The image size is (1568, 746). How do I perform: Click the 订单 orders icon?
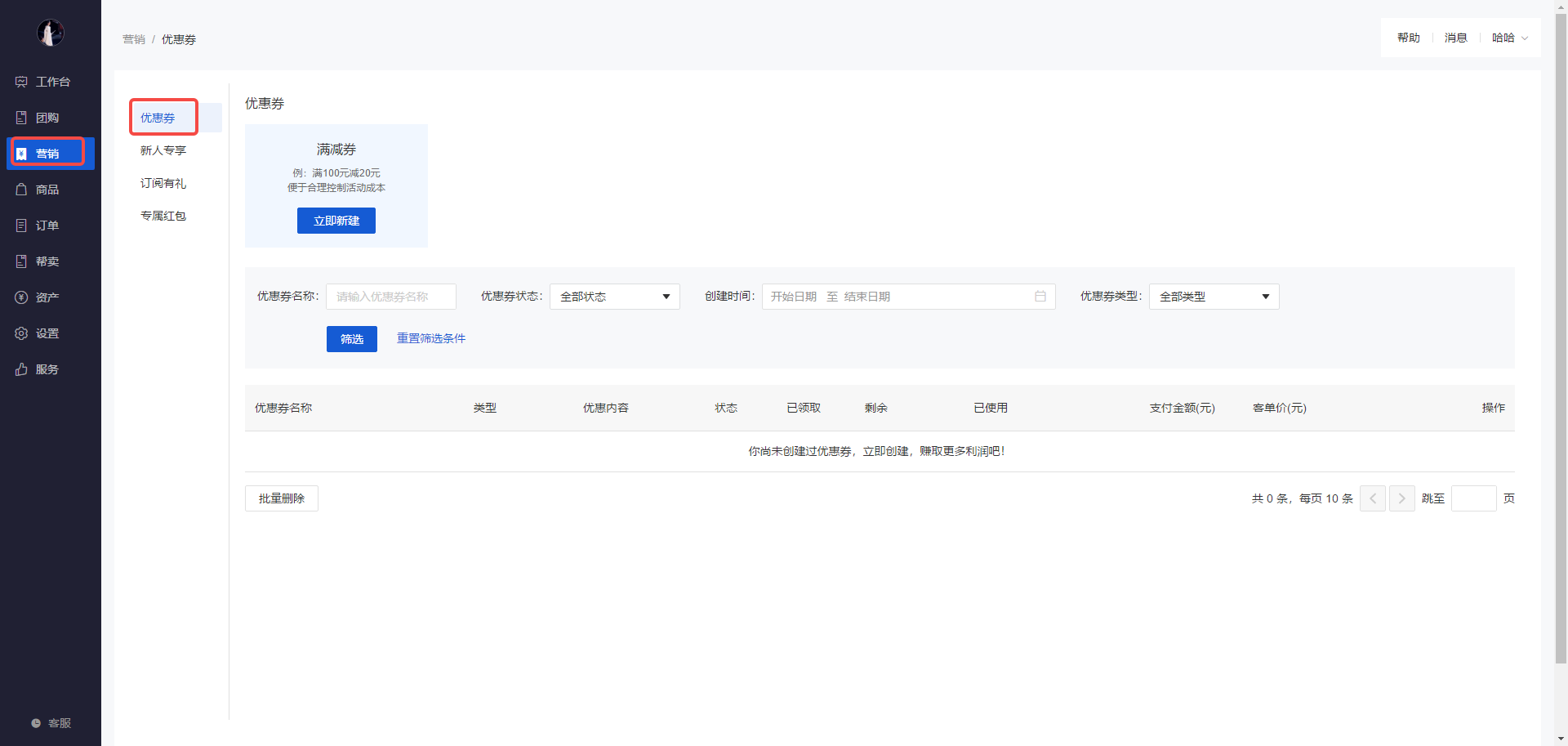click(x=21, y=226)
